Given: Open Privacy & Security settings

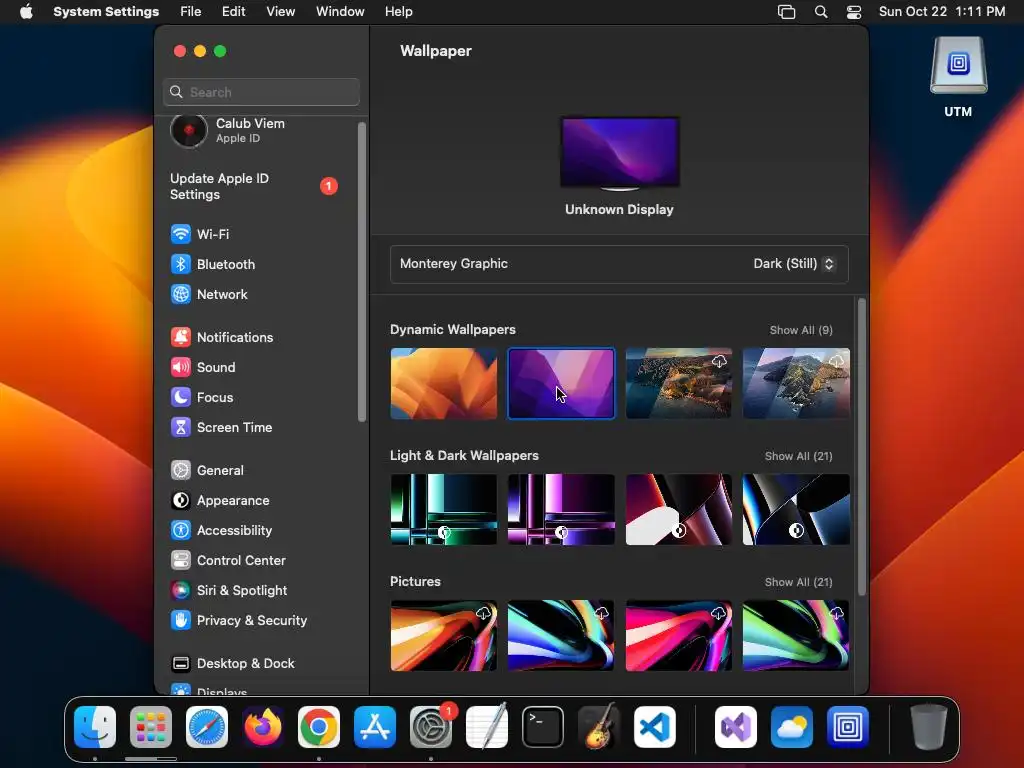Looking at the screenshot, I should [x=238, y=620].
